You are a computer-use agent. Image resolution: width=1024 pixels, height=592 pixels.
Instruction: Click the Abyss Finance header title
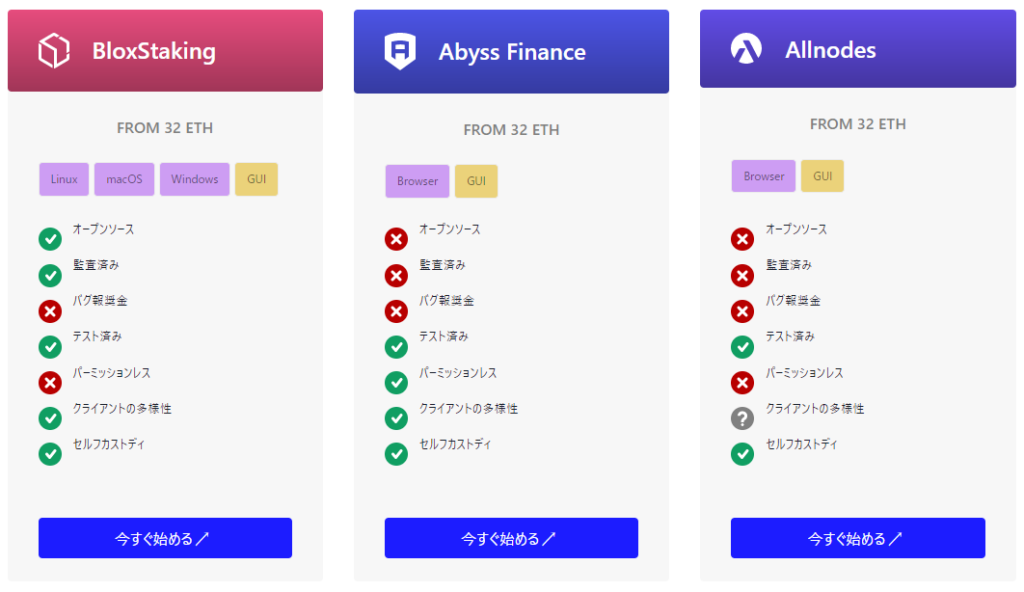click(x=512, y=52)
